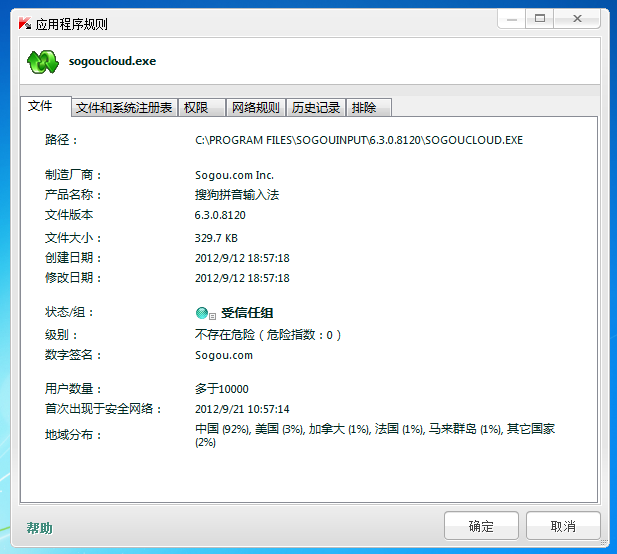
Task: Close the 应用程序规则 dialog
Action: pos(577,19)
